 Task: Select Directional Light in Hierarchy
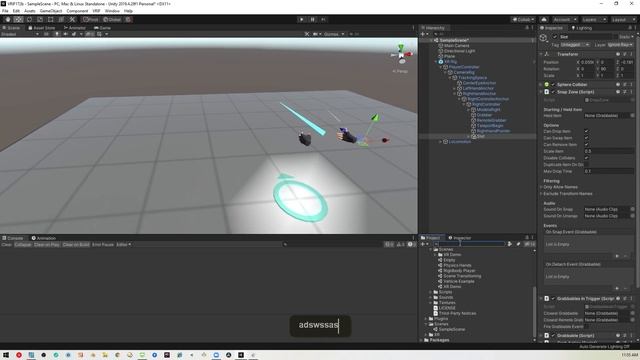[x=459, y=51]
